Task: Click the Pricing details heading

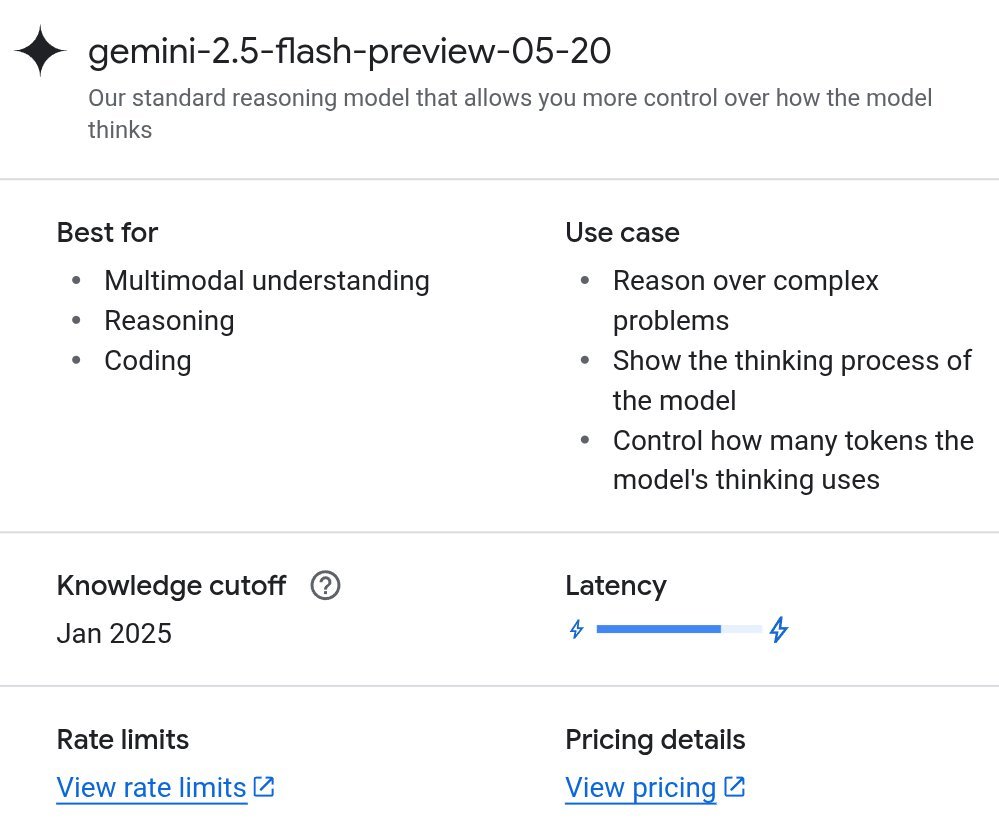Action: 655,740
